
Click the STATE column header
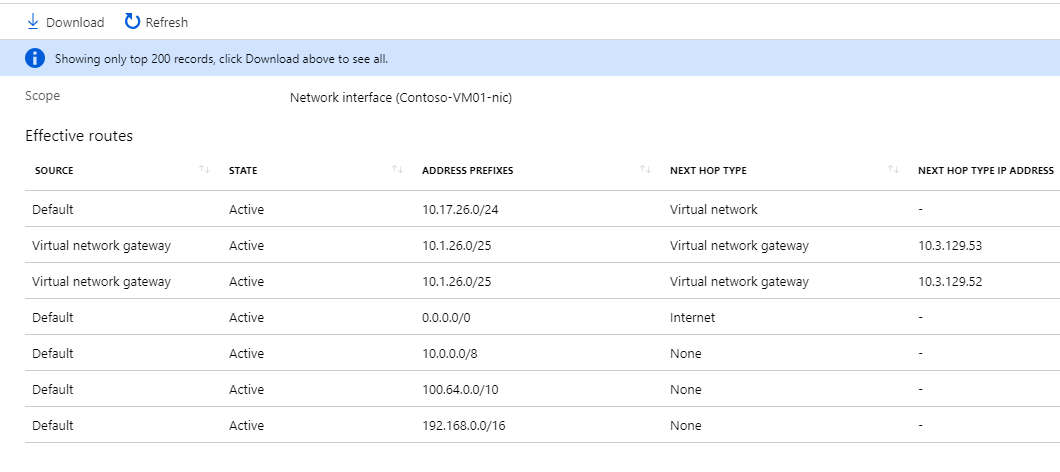click(243, 171)
